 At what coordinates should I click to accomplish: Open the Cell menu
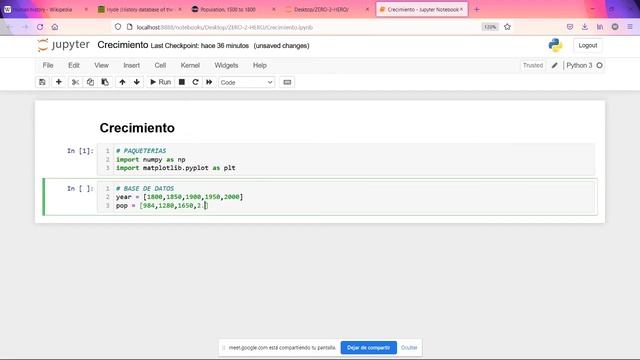(x=160, y=65)
